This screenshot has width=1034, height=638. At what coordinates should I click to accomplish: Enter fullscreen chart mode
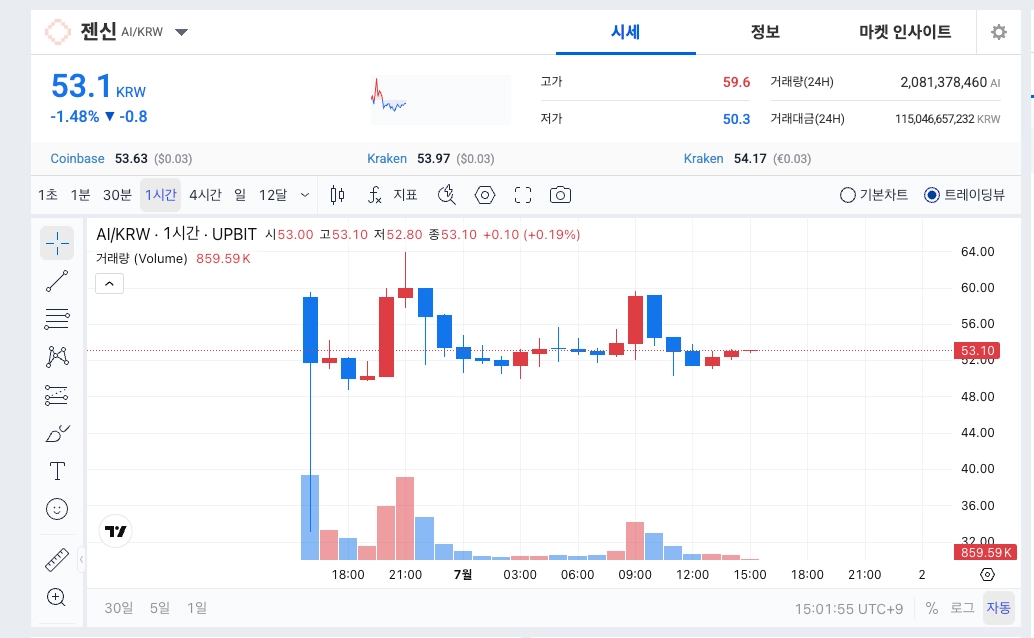tap(523, 195)
